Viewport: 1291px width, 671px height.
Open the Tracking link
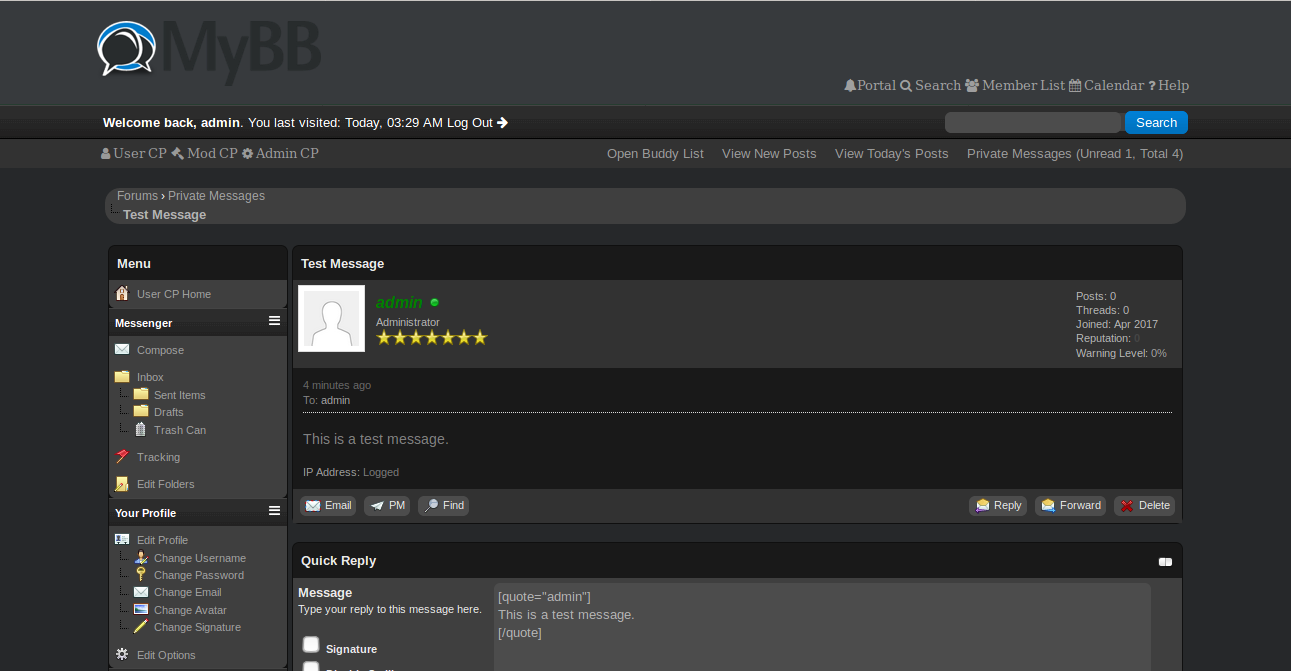pos(158,457)
